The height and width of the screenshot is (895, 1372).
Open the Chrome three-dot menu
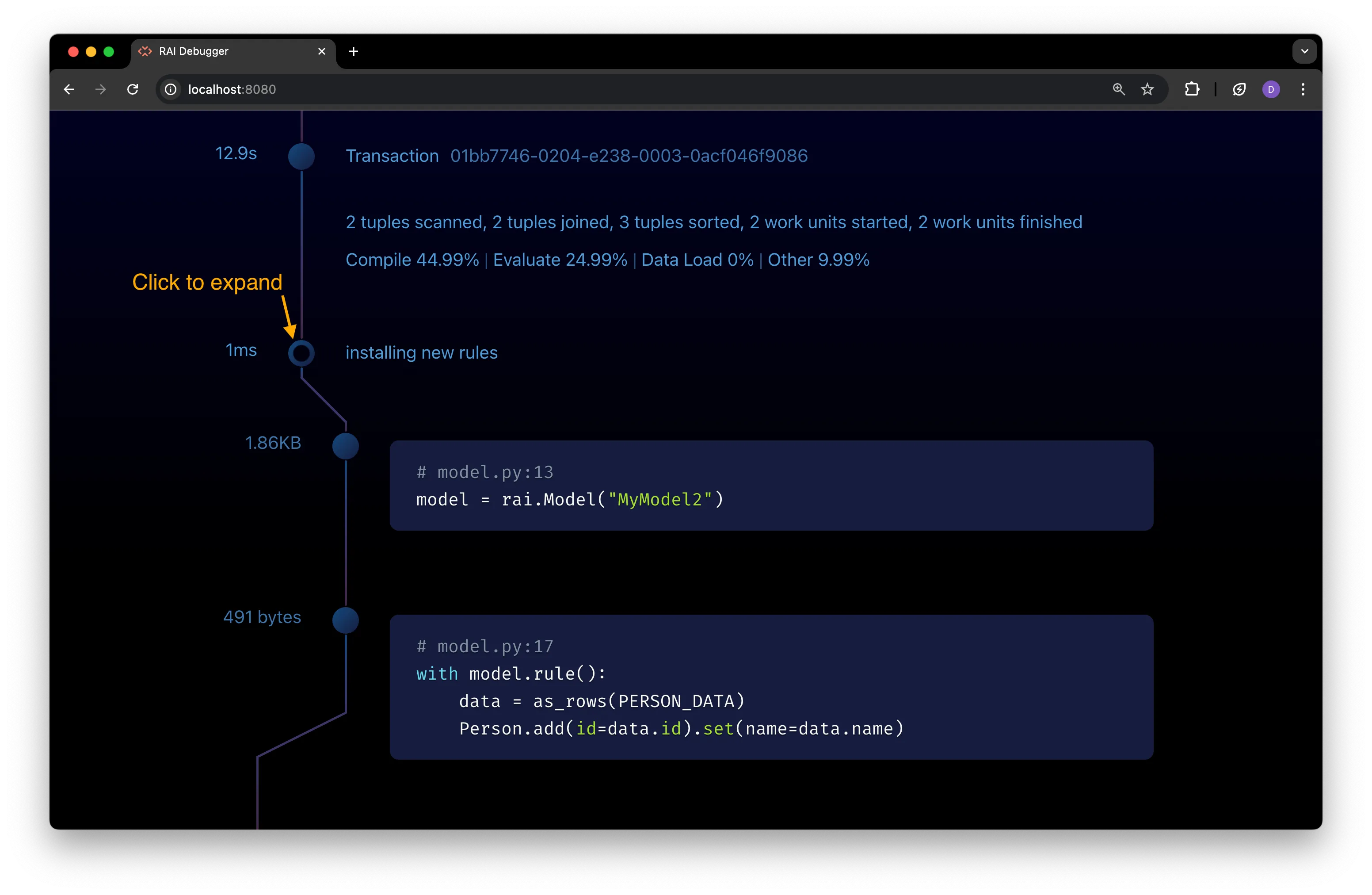(1303, 89)
